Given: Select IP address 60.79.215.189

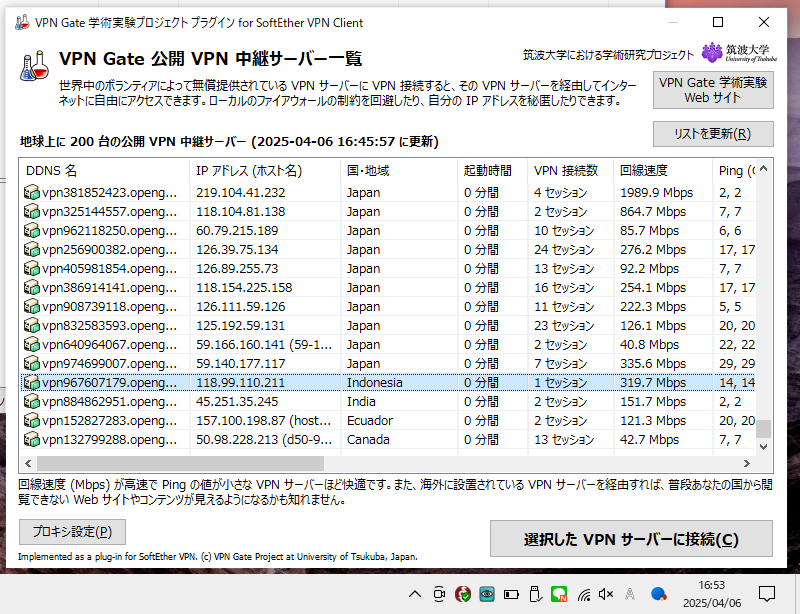Looking at the screenshot, I should coord(237,230).
